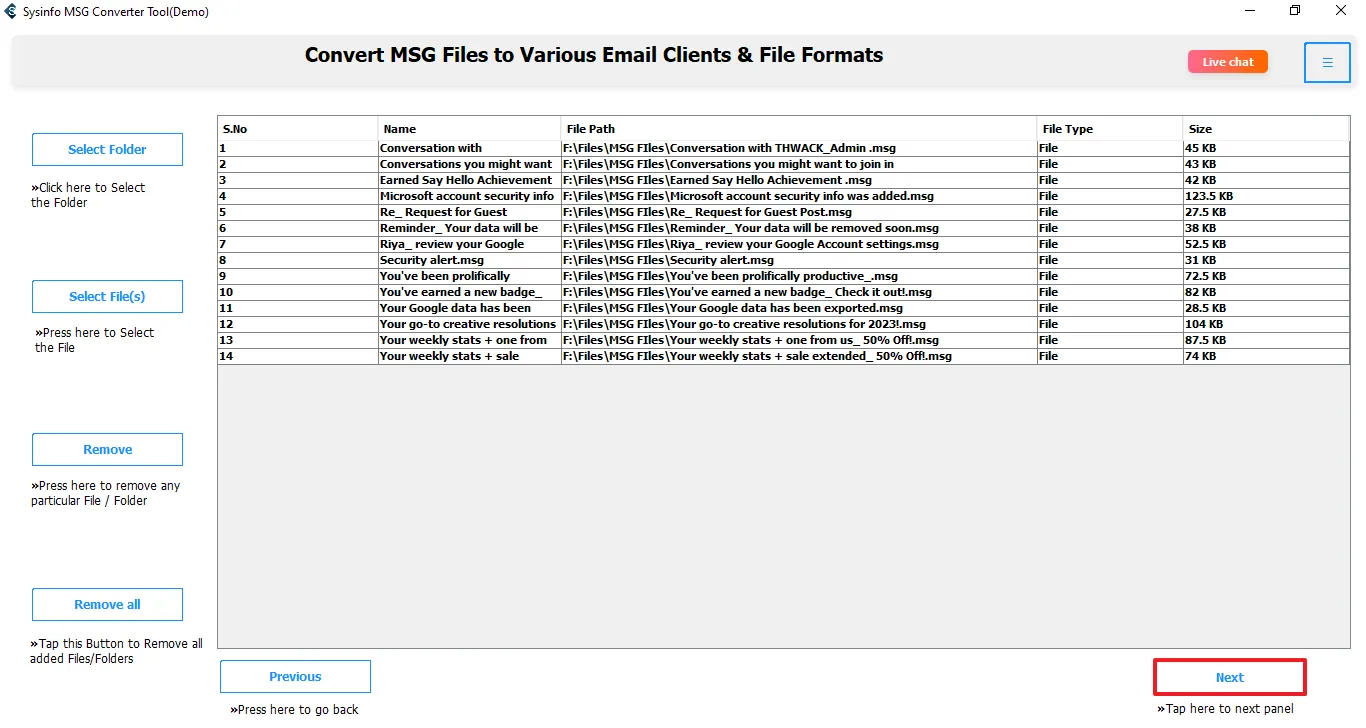
Task: Proceed with the Next button
Action: pos(1229,677)
